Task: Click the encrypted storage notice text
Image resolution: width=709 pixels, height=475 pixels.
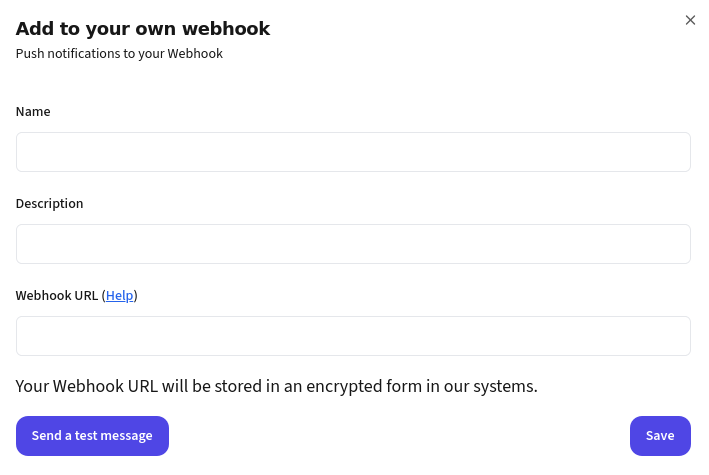Action: point(277,386)
